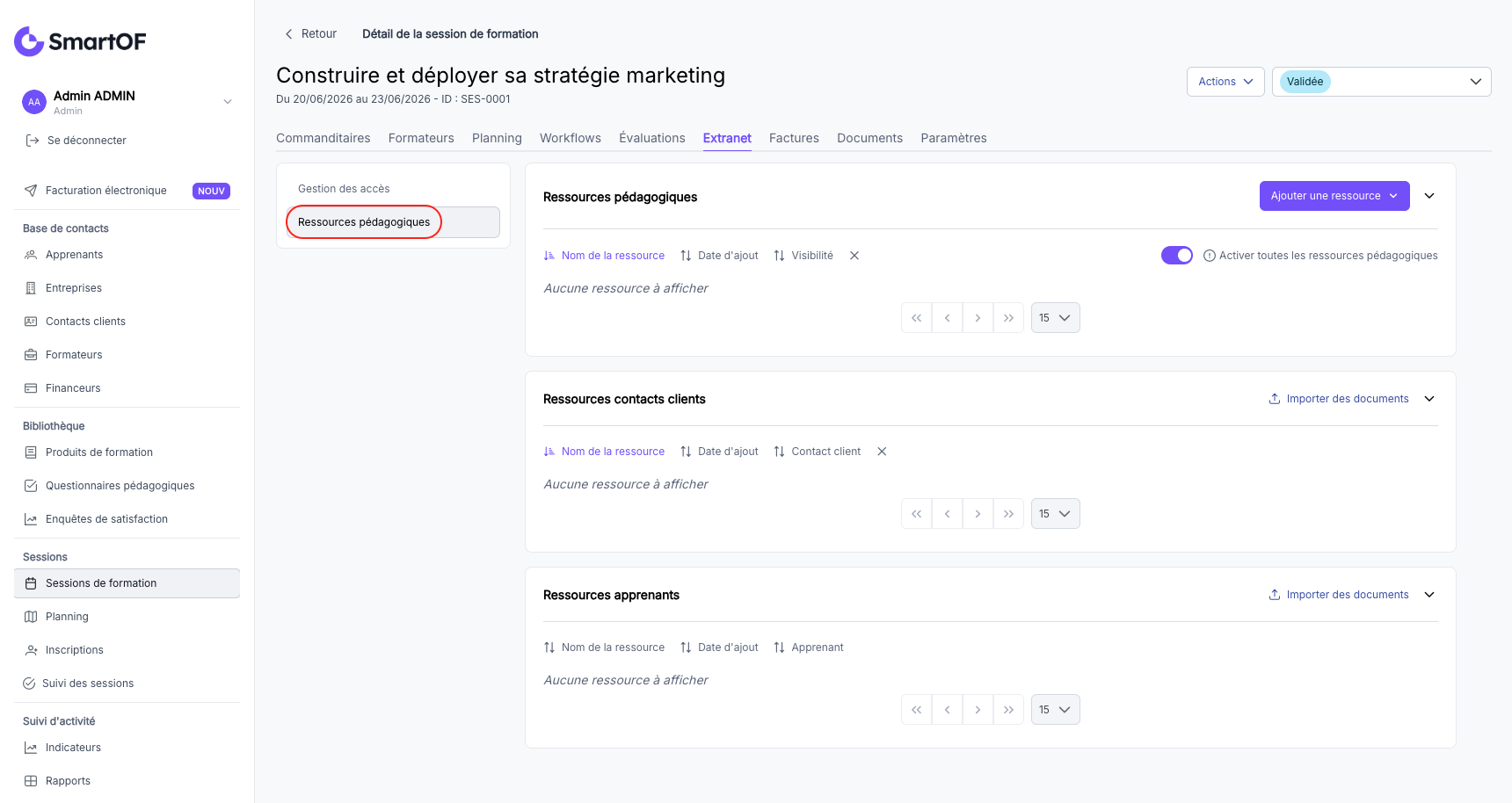Click the Rapports table icon
This screenshot has width=1512, height=803.
[31, 781]
